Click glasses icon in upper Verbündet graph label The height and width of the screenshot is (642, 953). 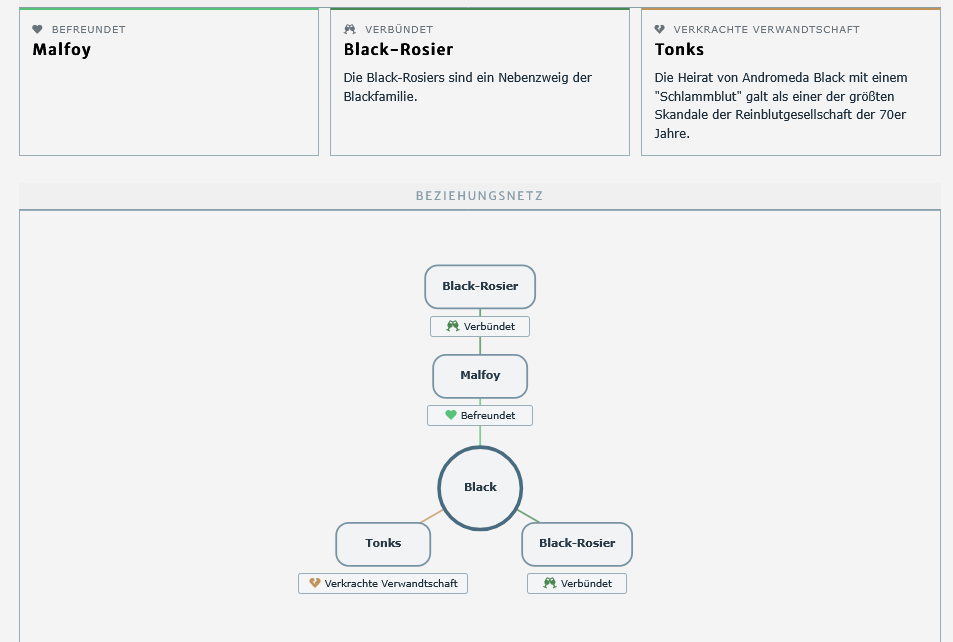tap(453, 326)
